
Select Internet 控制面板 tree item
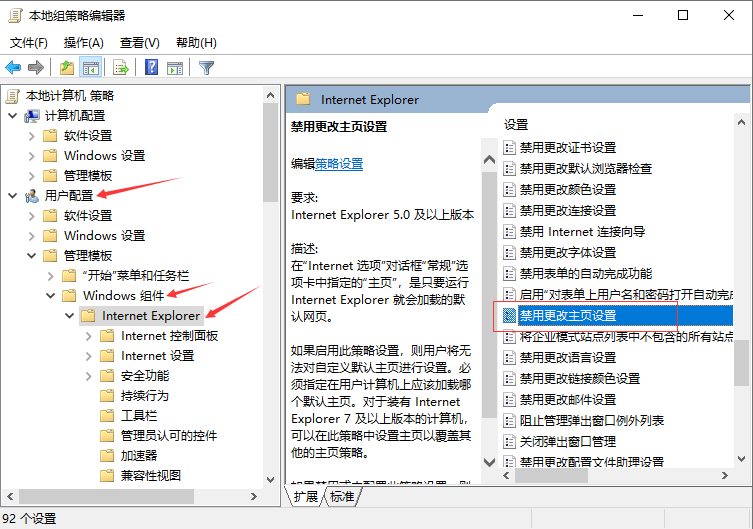click(x=170, y=336)
